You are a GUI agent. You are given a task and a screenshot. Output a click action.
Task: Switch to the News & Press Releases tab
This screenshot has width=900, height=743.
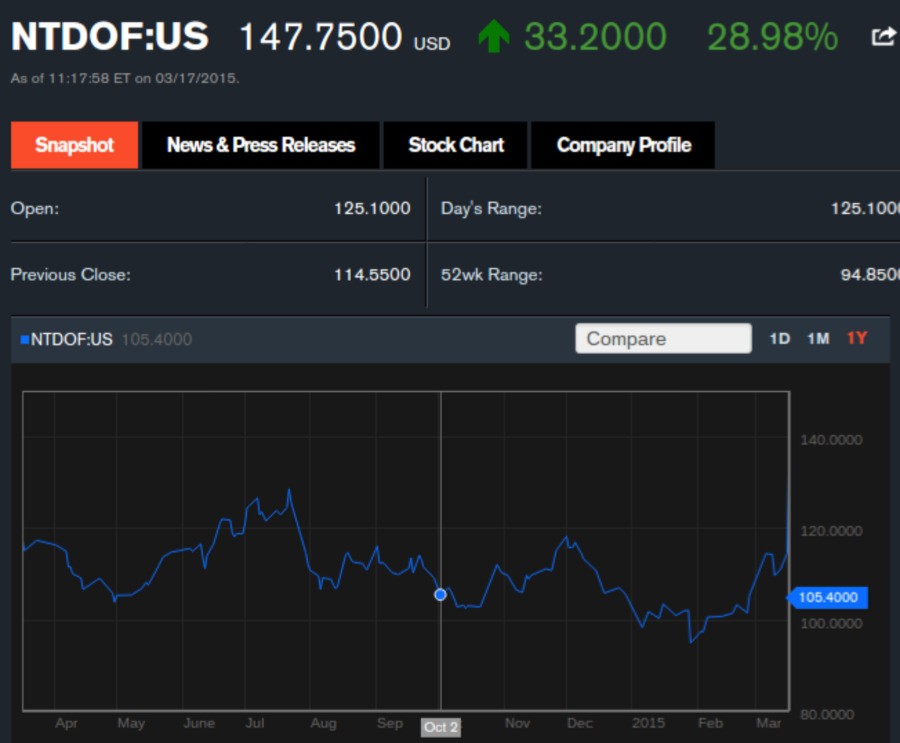[260, 145]
